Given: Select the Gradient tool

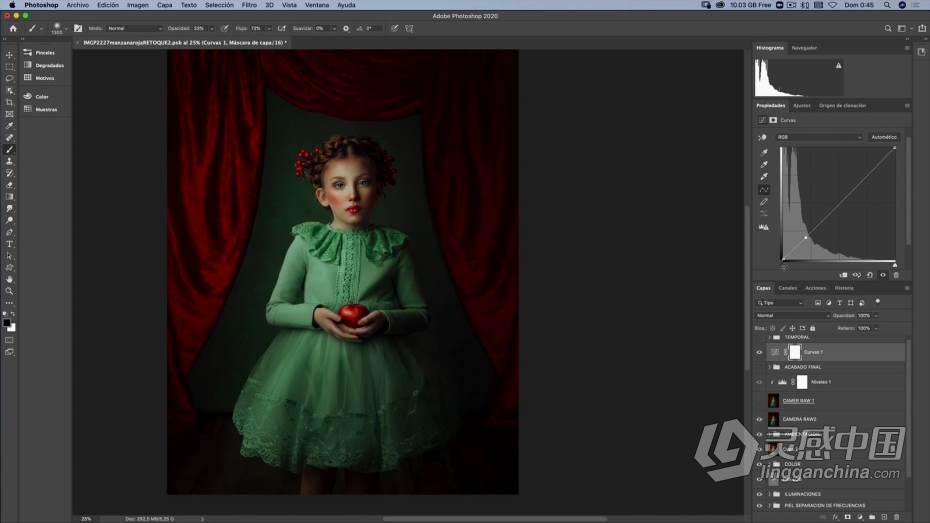Looking at the screenshot, I should [9, 197].
